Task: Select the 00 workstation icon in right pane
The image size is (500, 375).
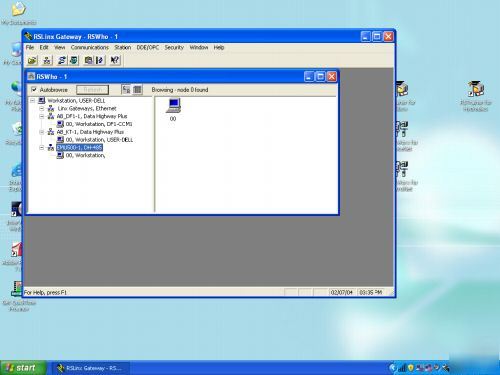Action: point(173,110)
